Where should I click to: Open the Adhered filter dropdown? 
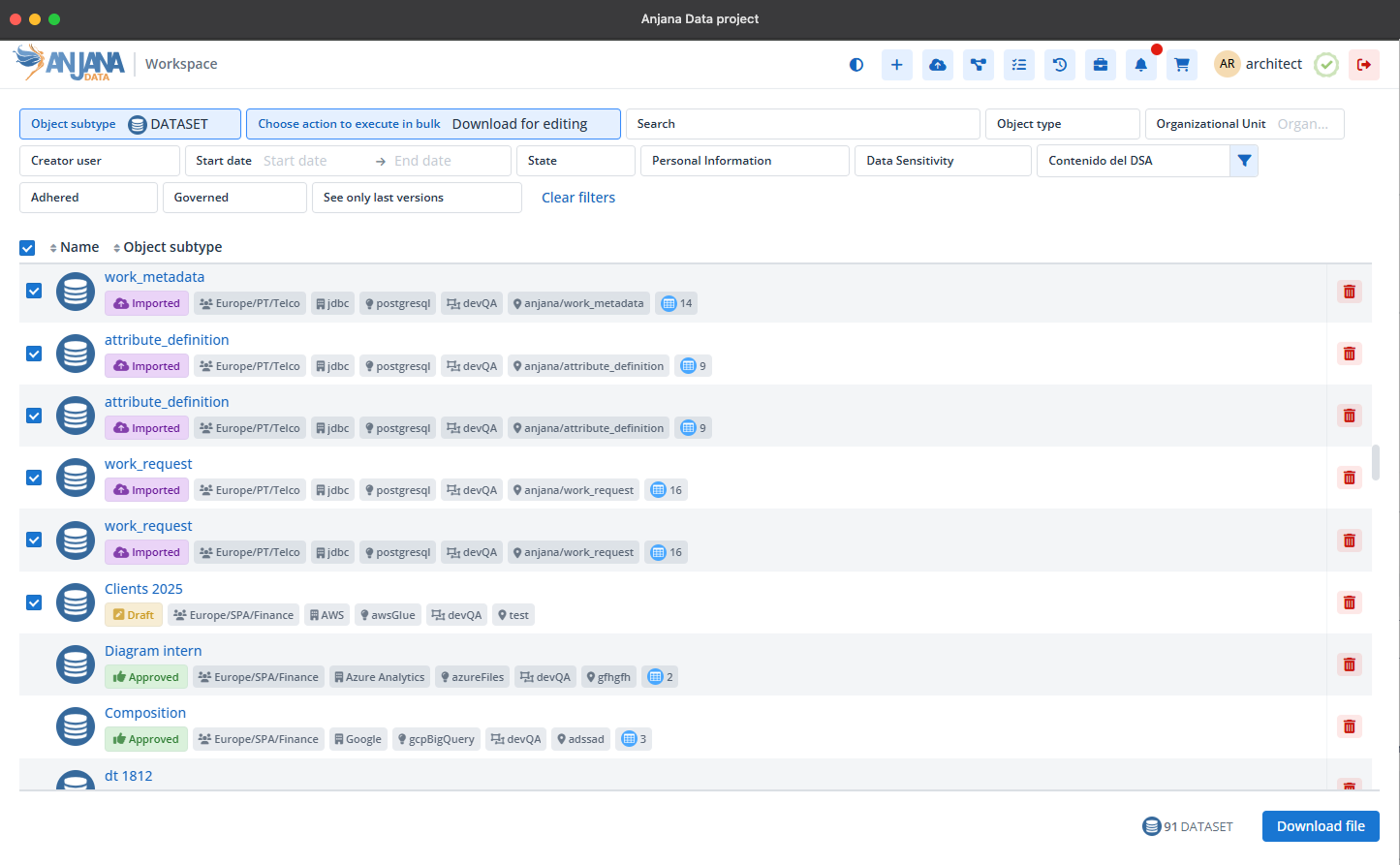pyautogui.click(x=88, y=198)
